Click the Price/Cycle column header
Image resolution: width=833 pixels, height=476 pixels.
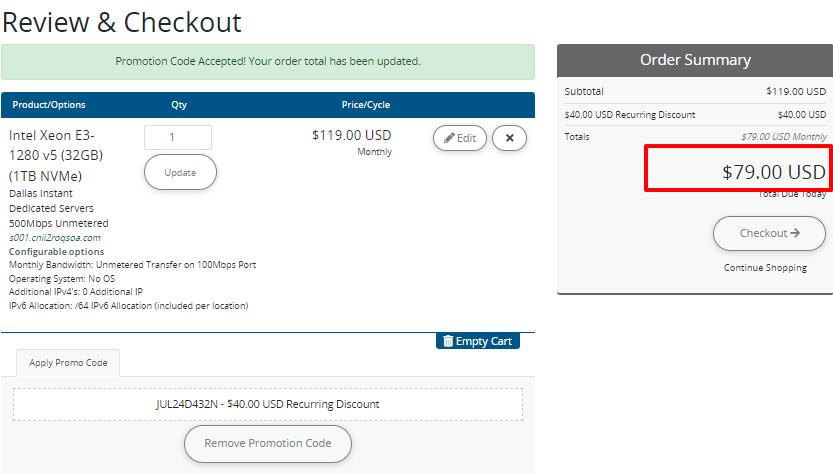click(x=366, y=105)
